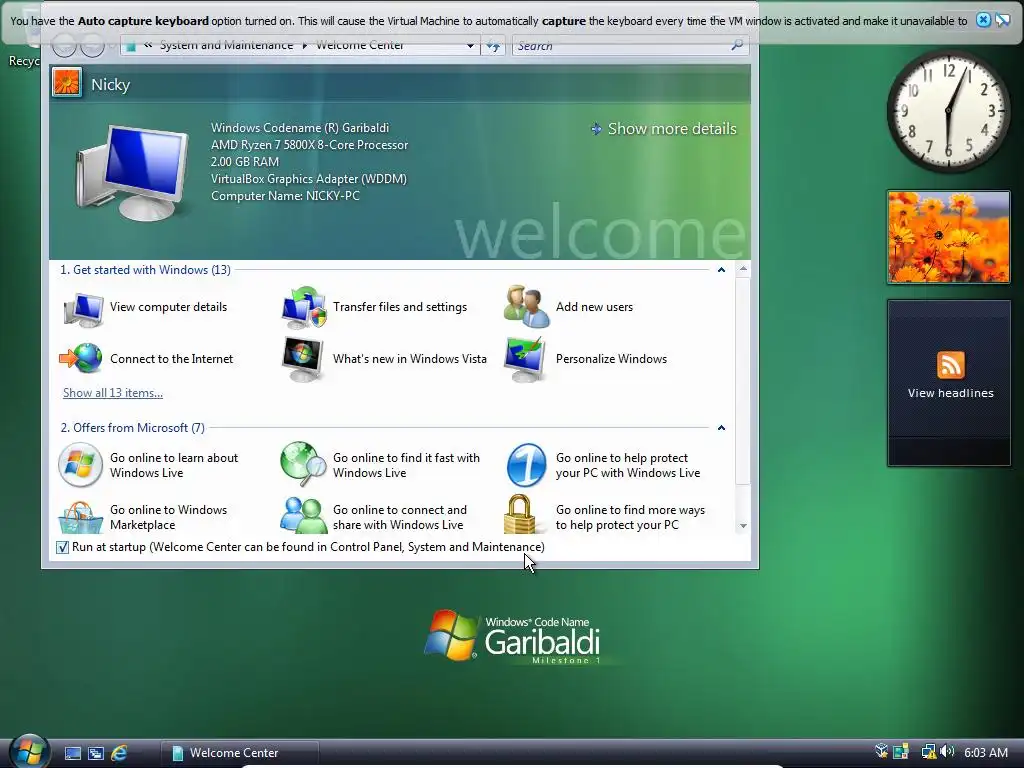Click the System and Maintenance breadcrumb
This screenshot has height=768, width=1024.
click(x=227, y=45)
